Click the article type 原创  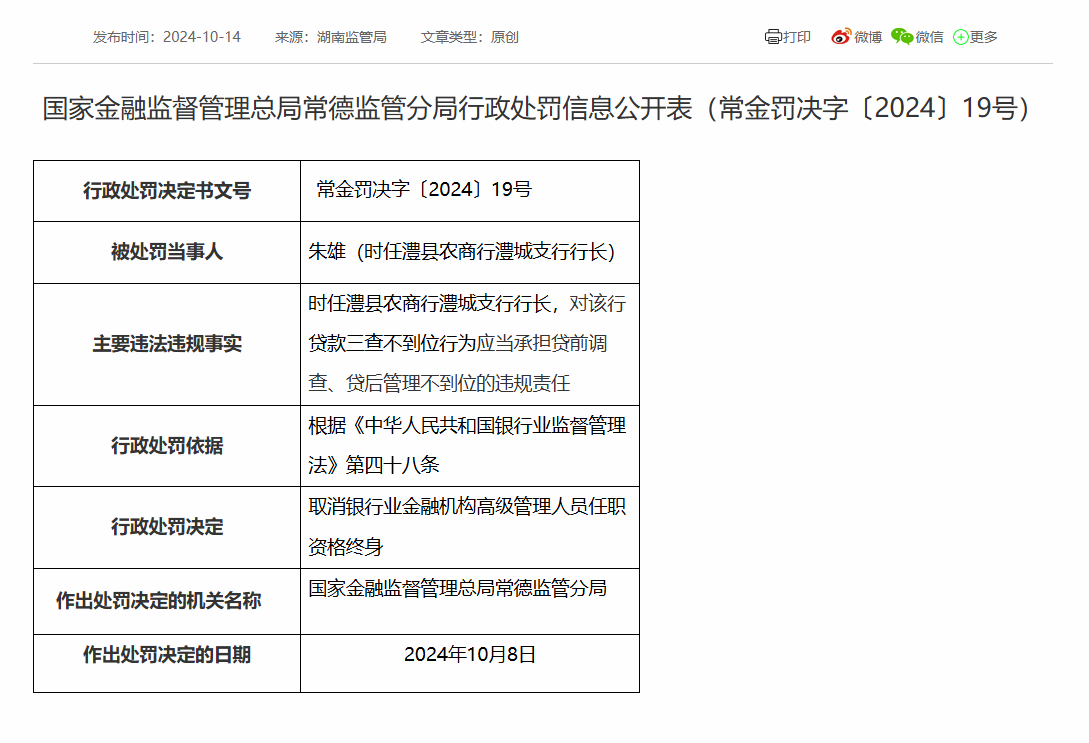click(x=504, y=37)
